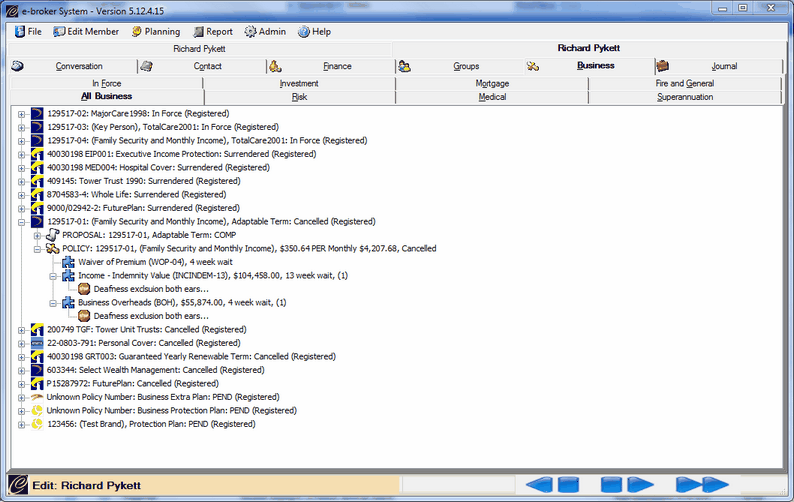Click the Whole Life policy provider icon
Screen dimensions: 794x502
pyautogui.click(x=36, y=195)
